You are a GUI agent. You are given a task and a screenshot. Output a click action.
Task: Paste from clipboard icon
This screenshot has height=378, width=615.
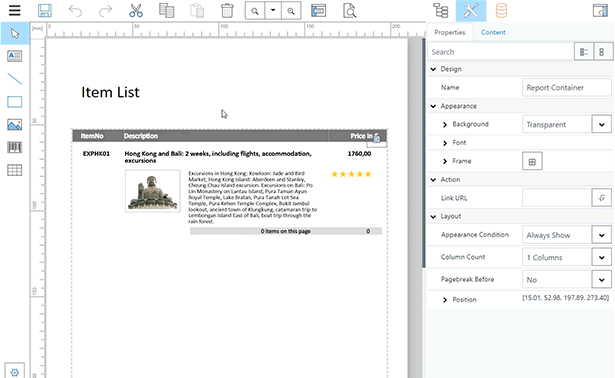tap(197, 11)
